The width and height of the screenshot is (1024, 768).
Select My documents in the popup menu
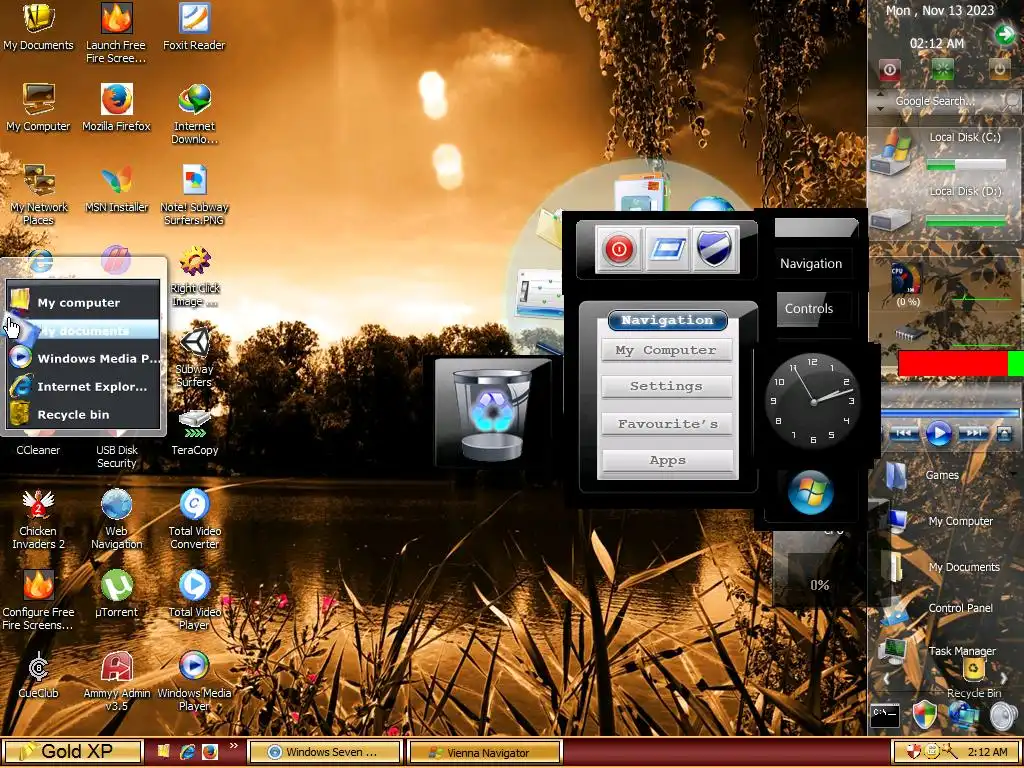coord(83,330)
